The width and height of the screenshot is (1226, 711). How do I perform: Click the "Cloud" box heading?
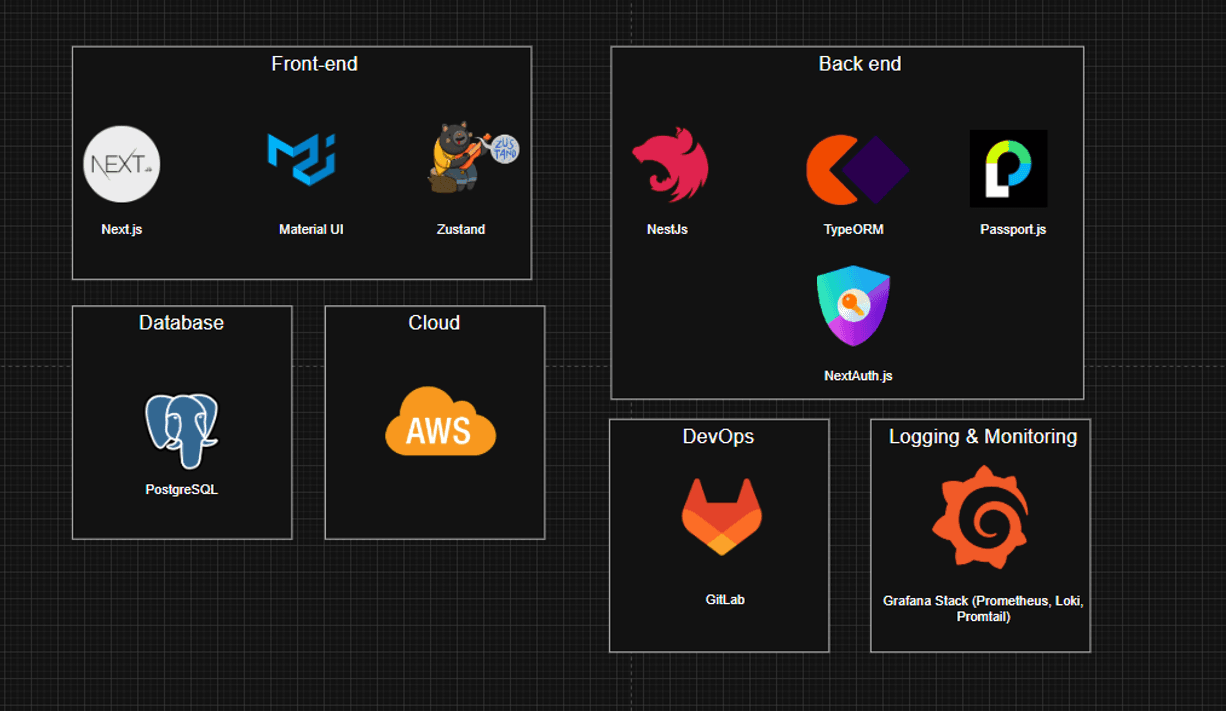click(434, 323)
